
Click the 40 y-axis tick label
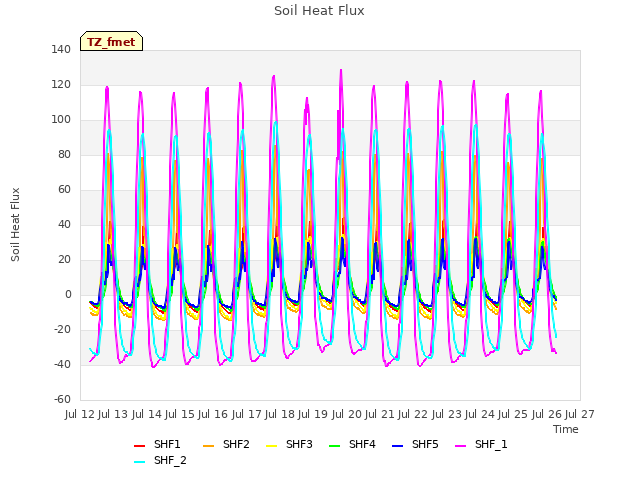coord(64,224)
